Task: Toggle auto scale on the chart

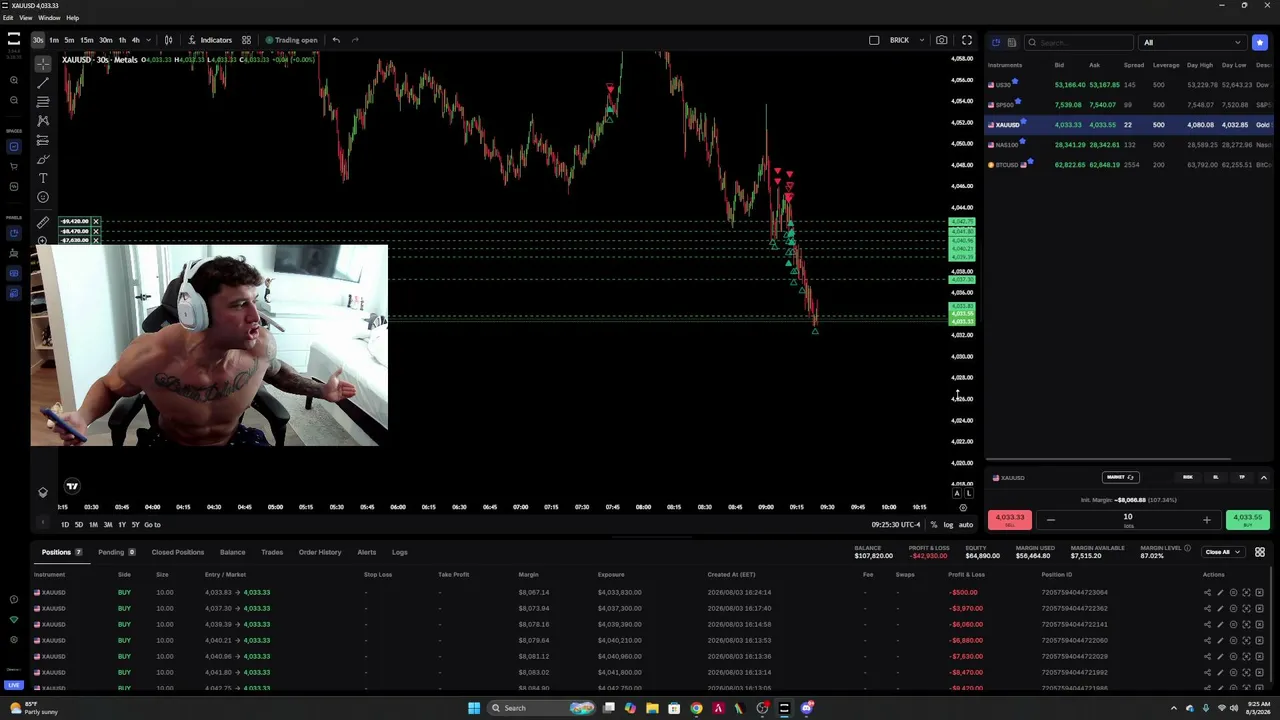Action: [x=966, y=524]
